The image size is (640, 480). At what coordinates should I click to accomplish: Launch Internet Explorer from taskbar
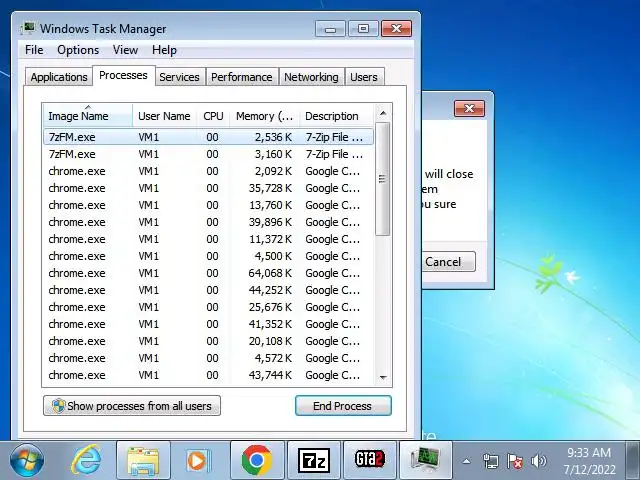[86, 460]
